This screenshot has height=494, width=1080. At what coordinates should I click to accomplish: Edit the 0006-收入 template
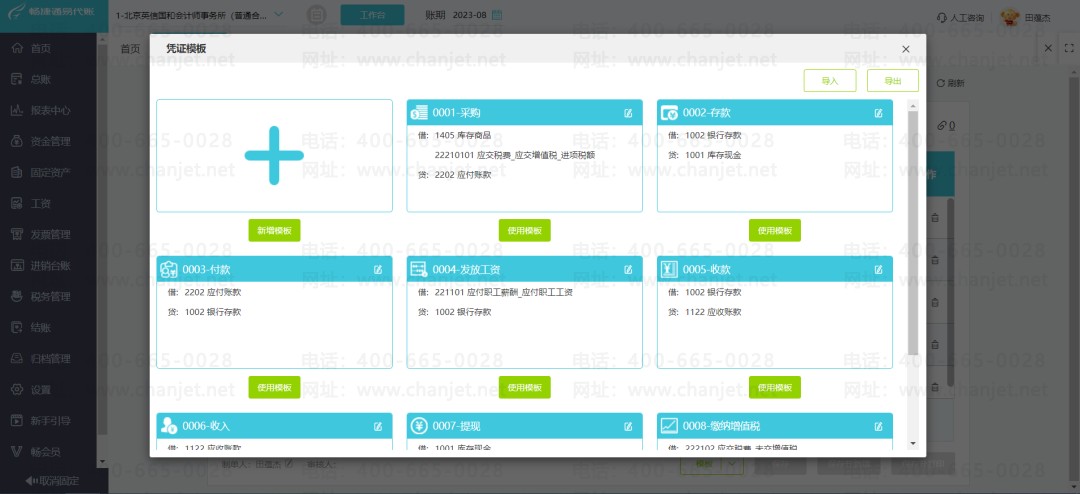pos(378,426)
